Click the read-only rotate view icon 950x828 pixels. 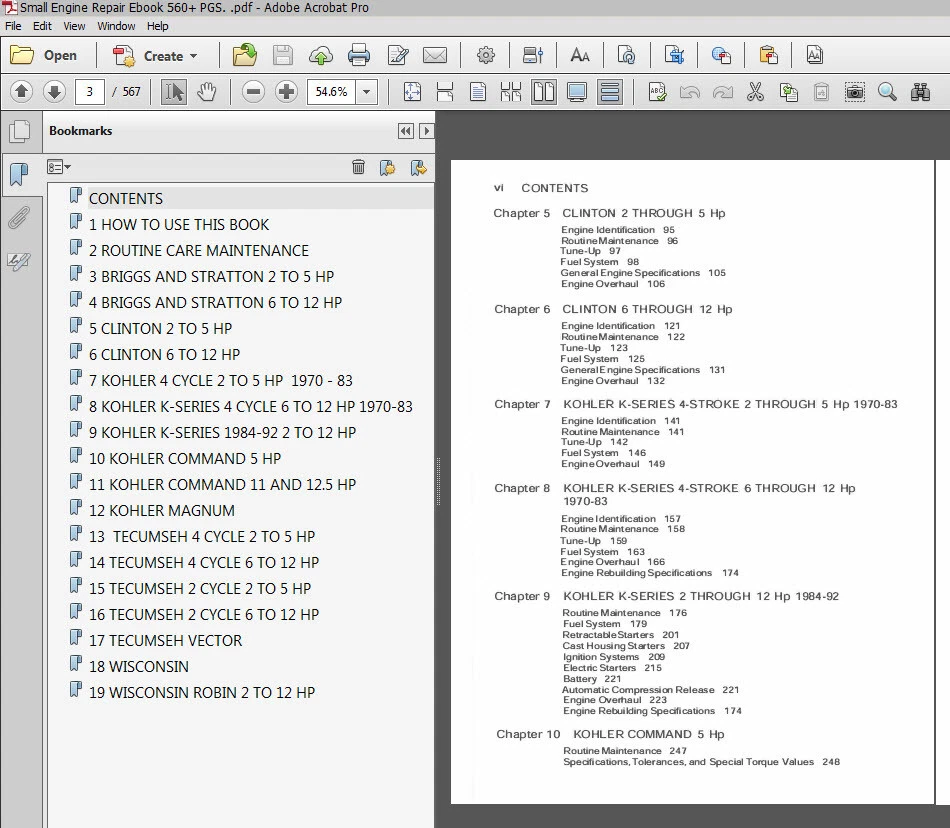pyautogui.click(x=626, y=56)
